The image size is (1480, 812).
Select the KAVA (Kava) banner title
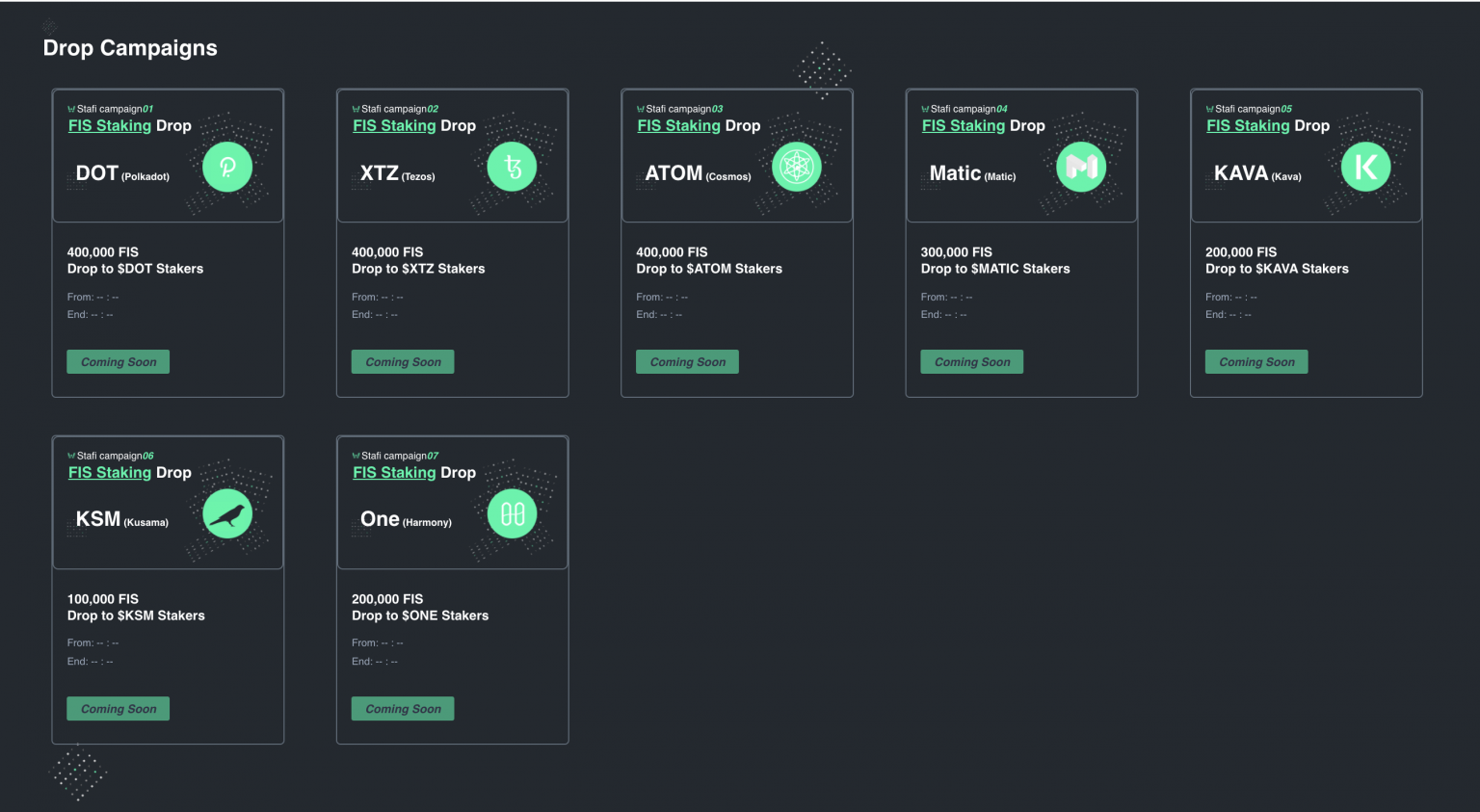coord(1257,173)
